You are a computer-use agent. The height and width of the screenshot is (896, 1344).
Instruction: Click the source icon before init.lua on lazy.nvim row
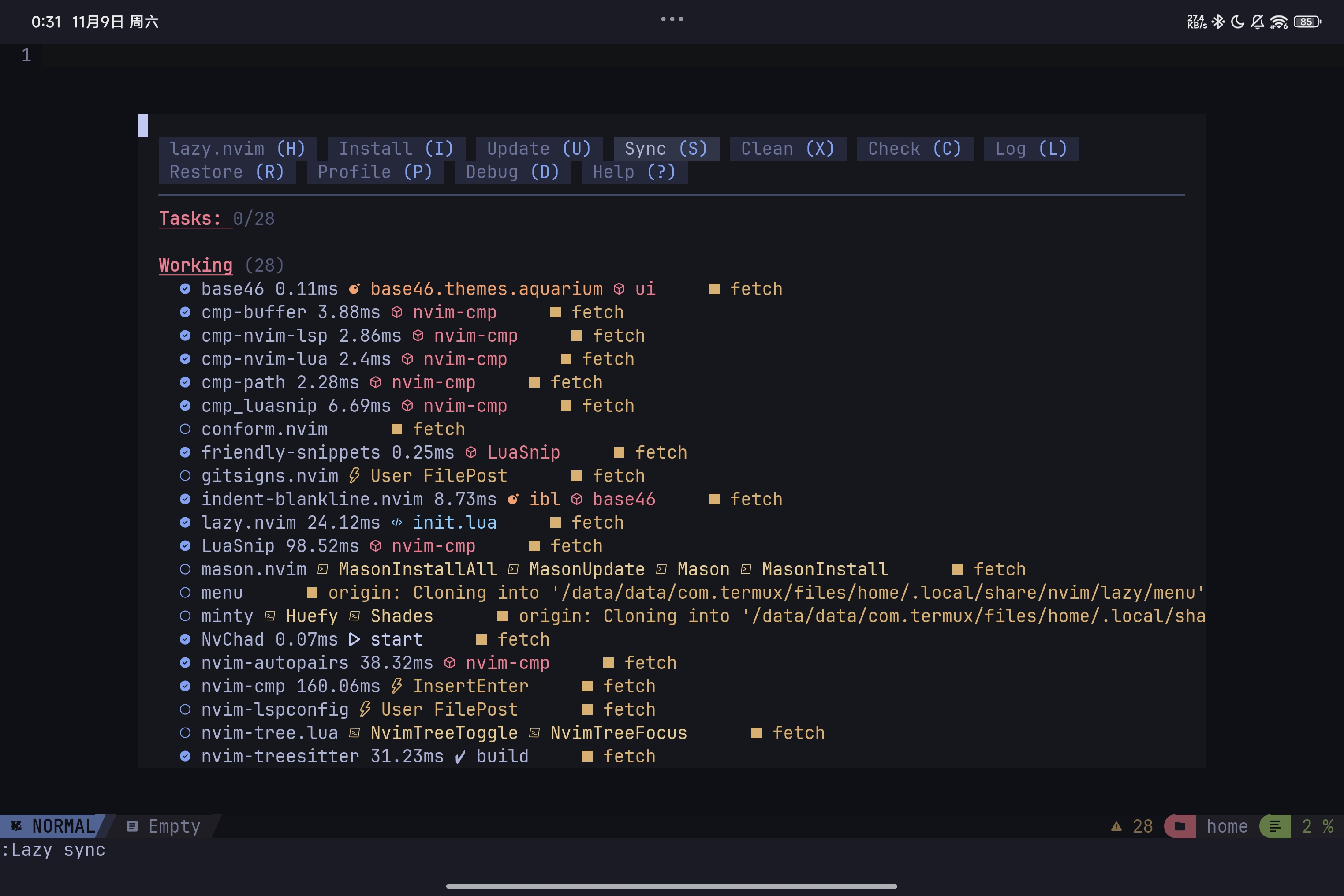[x=396, y=522]
